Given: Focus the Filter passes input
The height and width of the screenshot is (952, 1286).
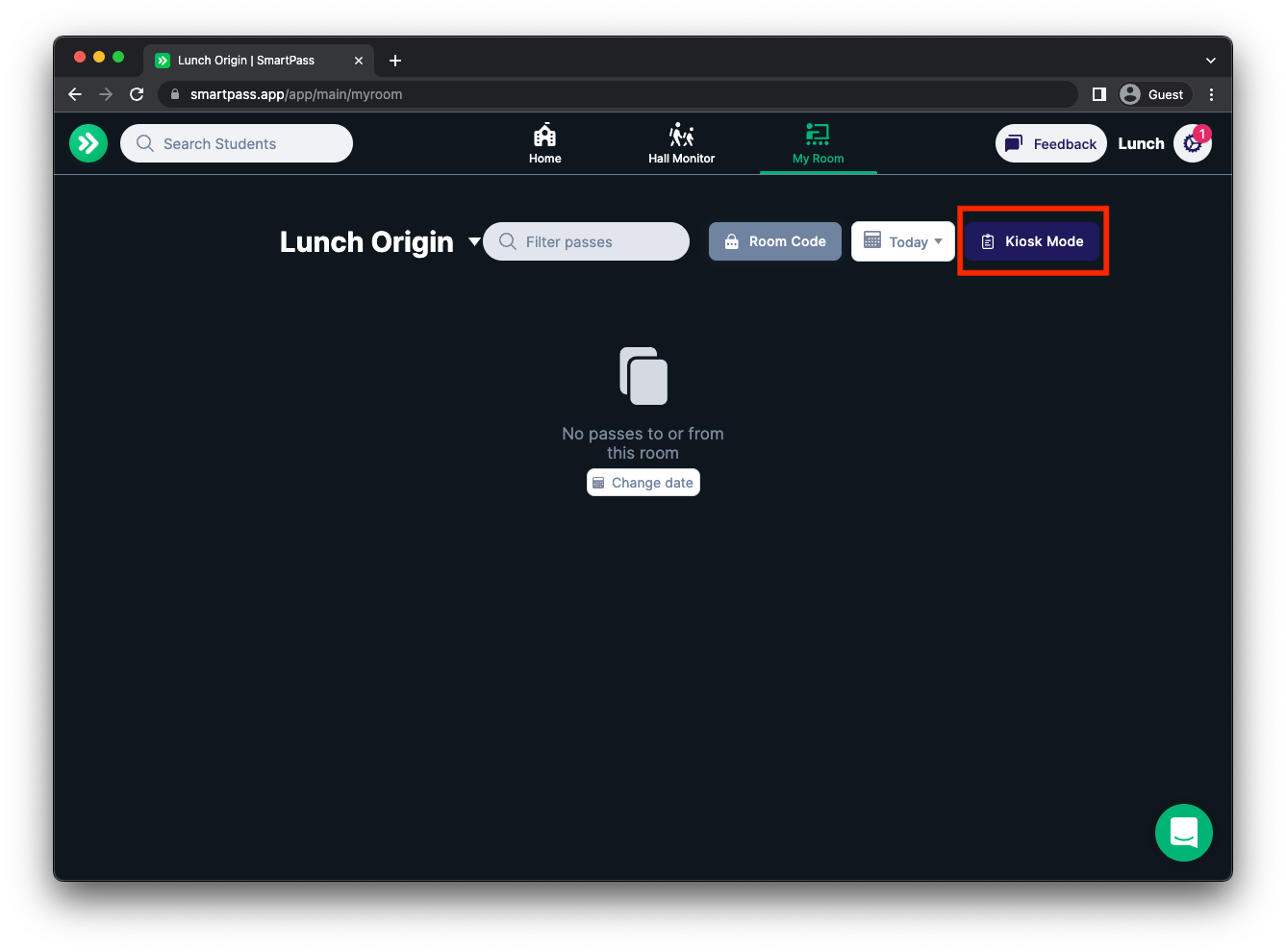Looking at the screenshot, I should click(x=587, y=241).
